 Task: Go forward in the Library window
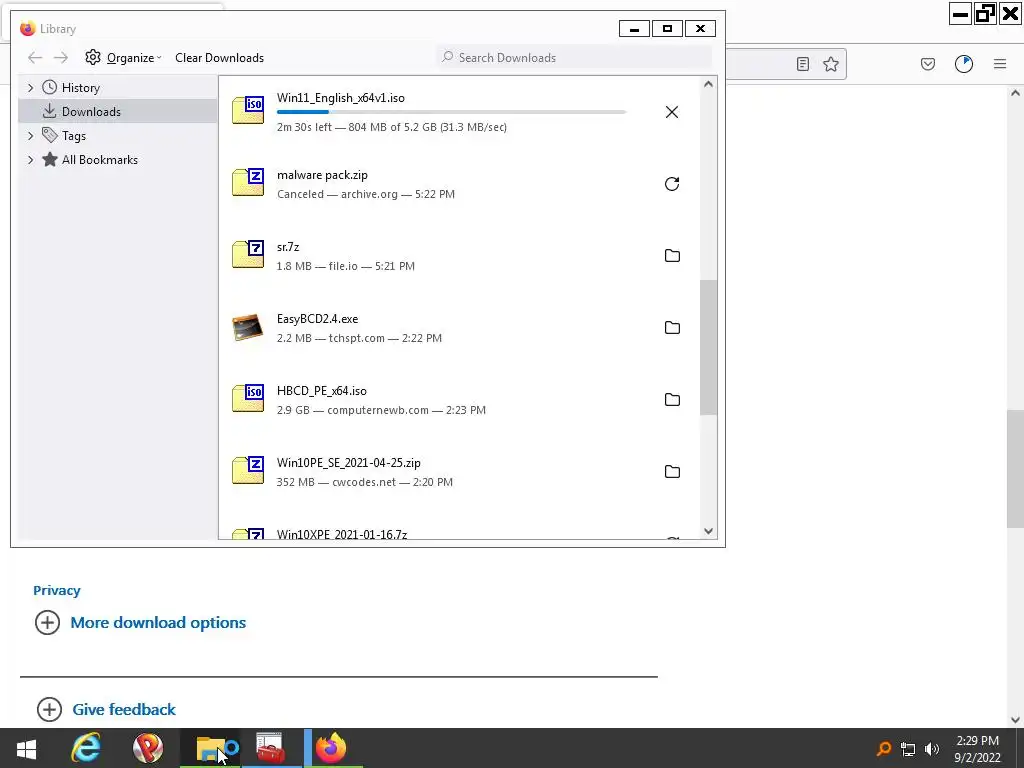(x=61, y=57)
